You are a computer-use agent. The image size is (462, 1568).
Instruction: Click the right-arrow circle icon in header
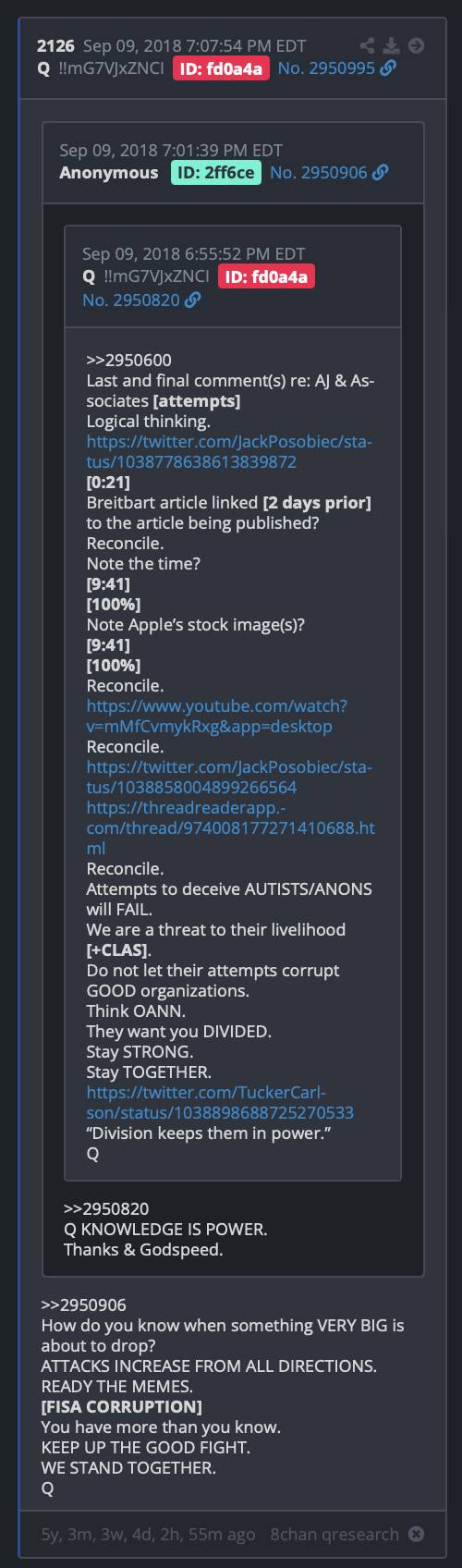(x=417, y=45)
